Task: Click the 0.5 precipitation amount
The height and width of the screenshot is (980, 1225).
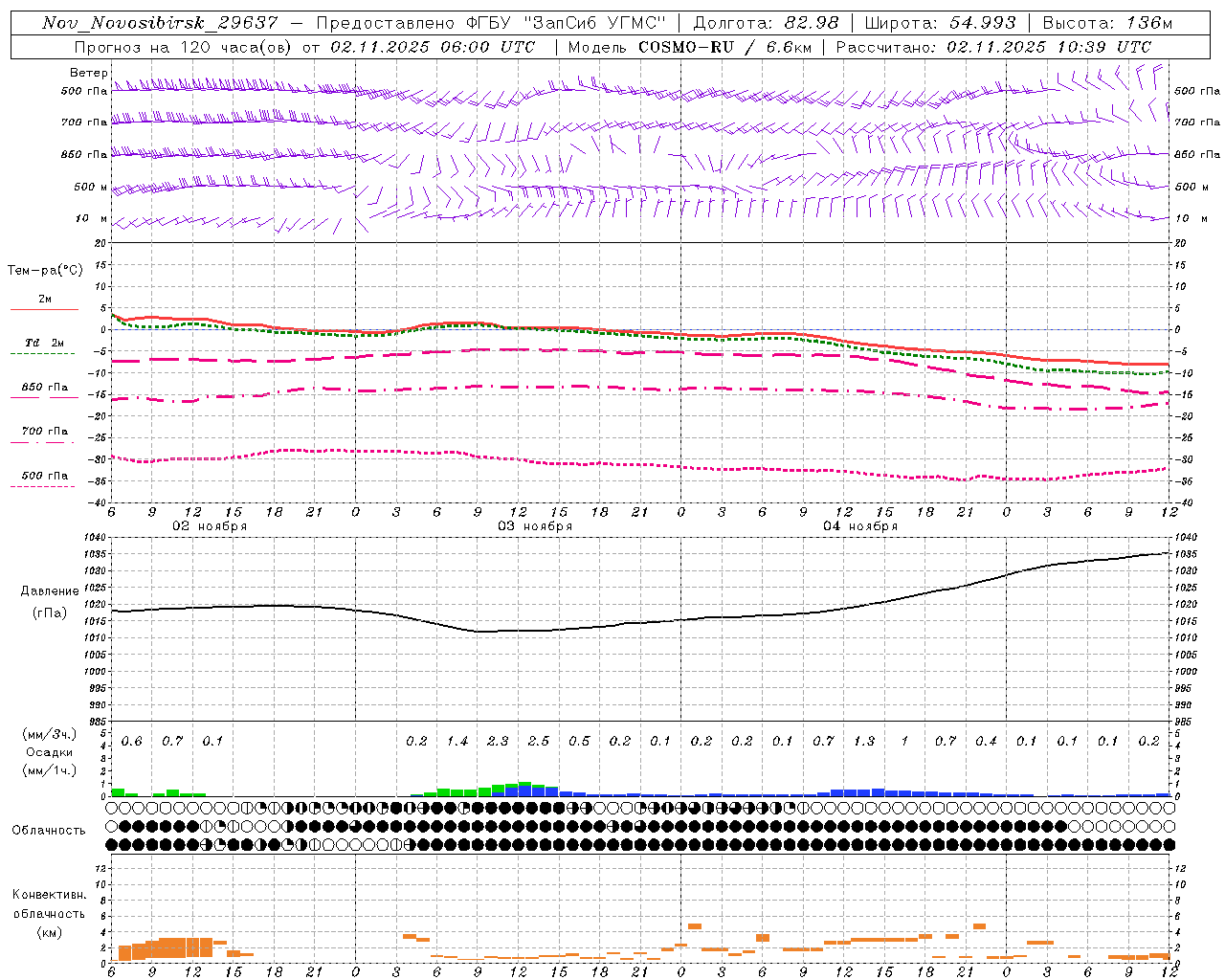Action: tap(579, 742)
